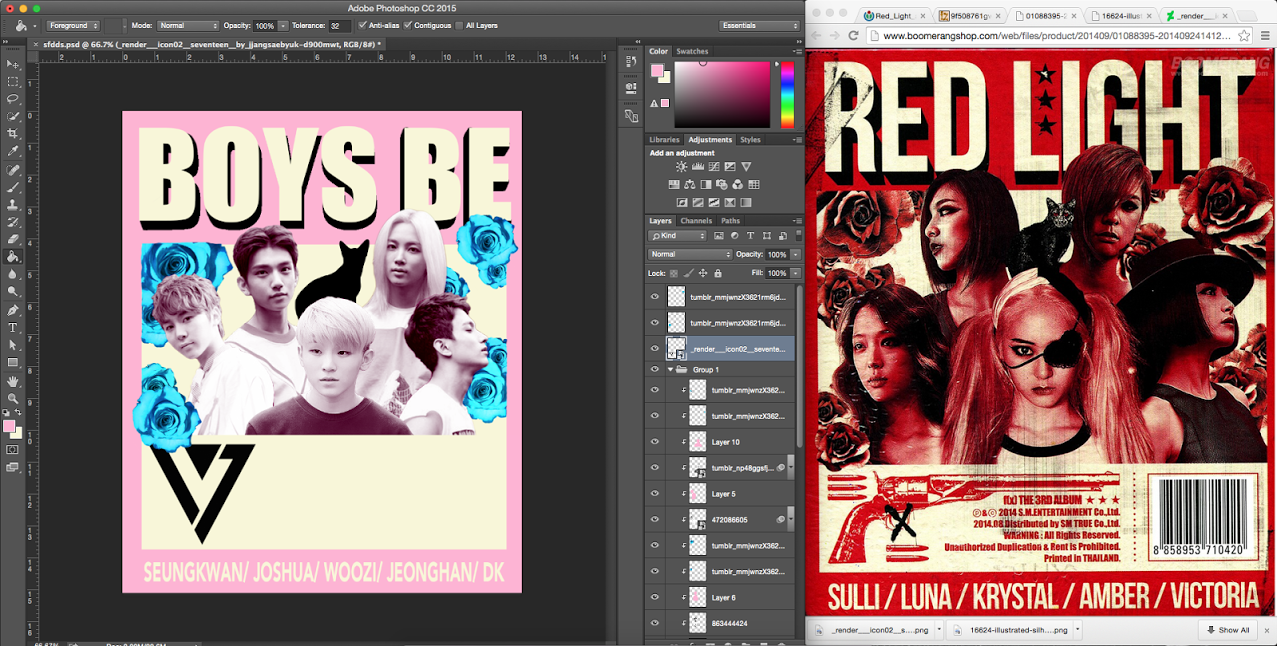
Task: Select the History Brush tool
Action: click(x=13, y=222)
